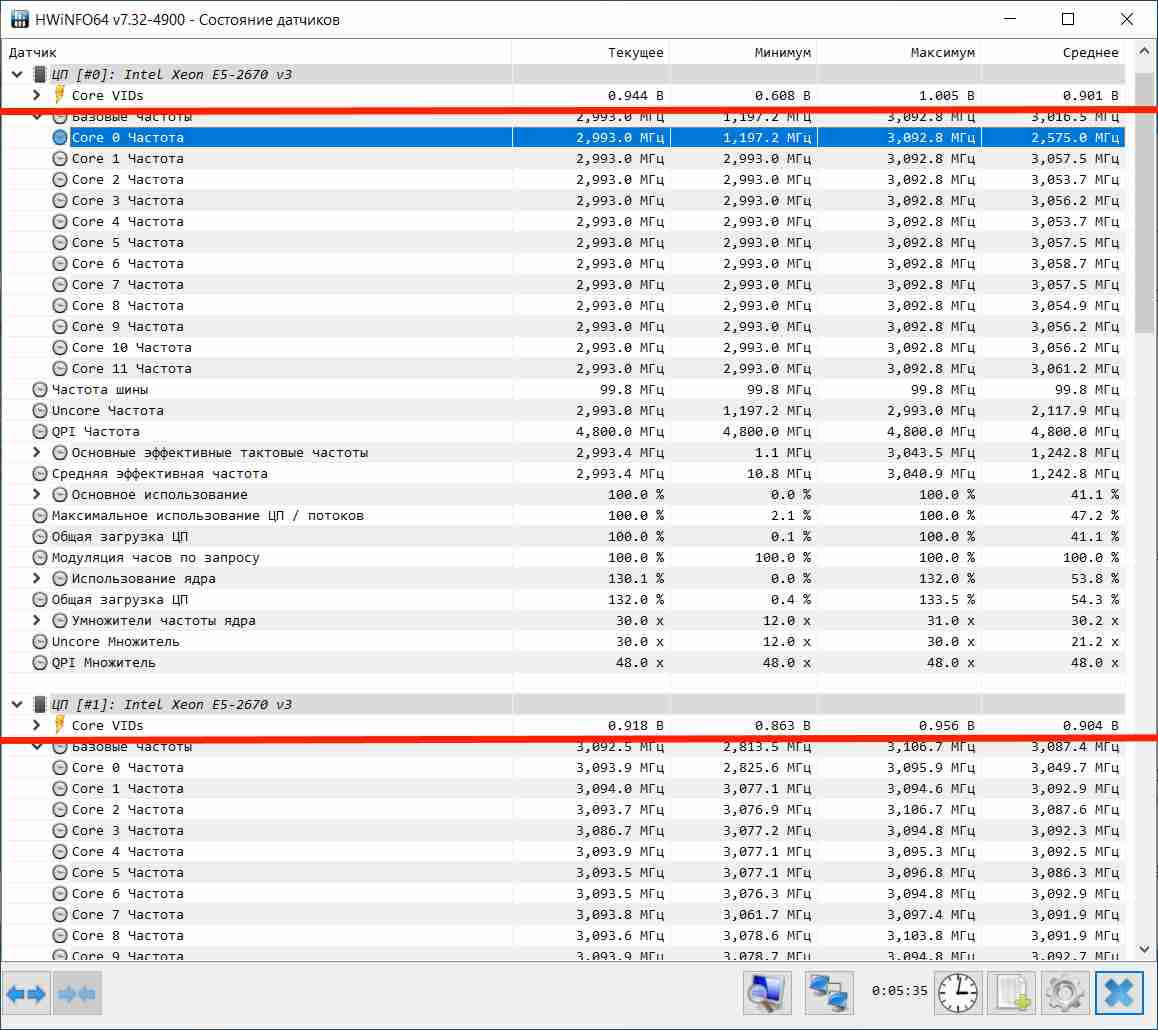Click clock icon of Core 8 Частота, 3,054.9 average
This screenshot has width=1158, height=1030.
click(x=60, y=306)
